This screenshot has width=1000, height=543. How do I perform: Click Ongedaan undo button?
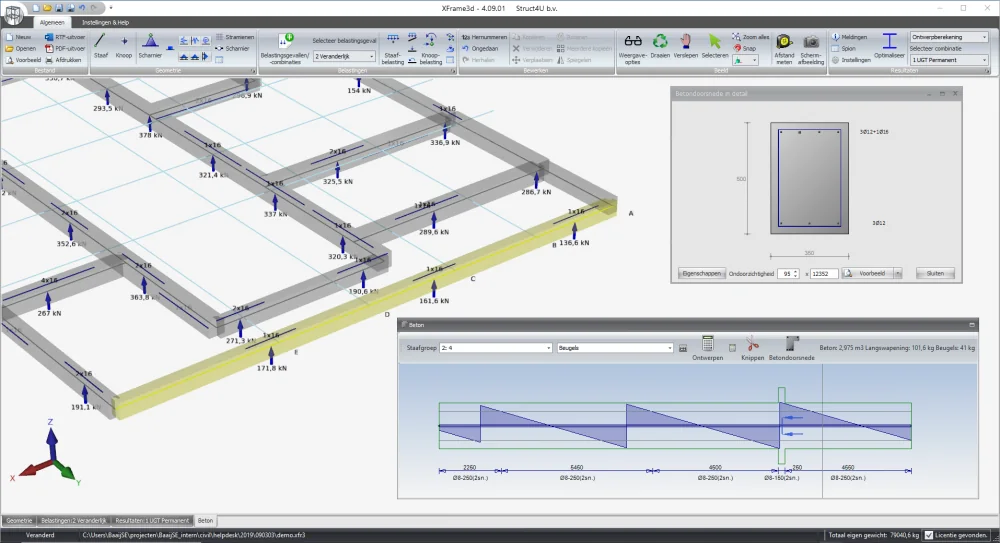(x=480, y=48)
